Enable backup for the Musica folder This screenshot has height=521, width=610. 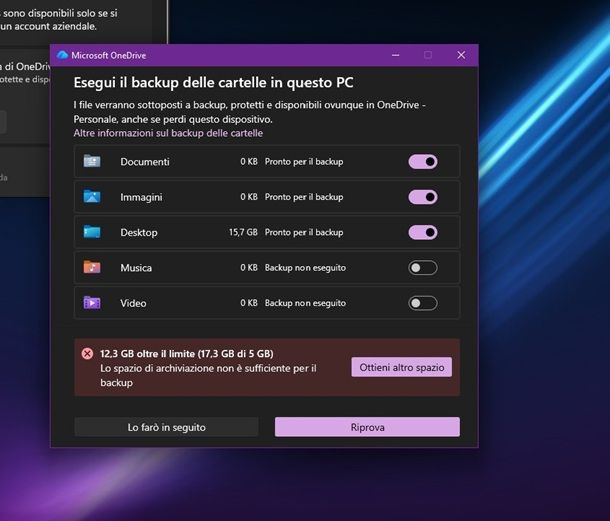[x=423, y=268]
